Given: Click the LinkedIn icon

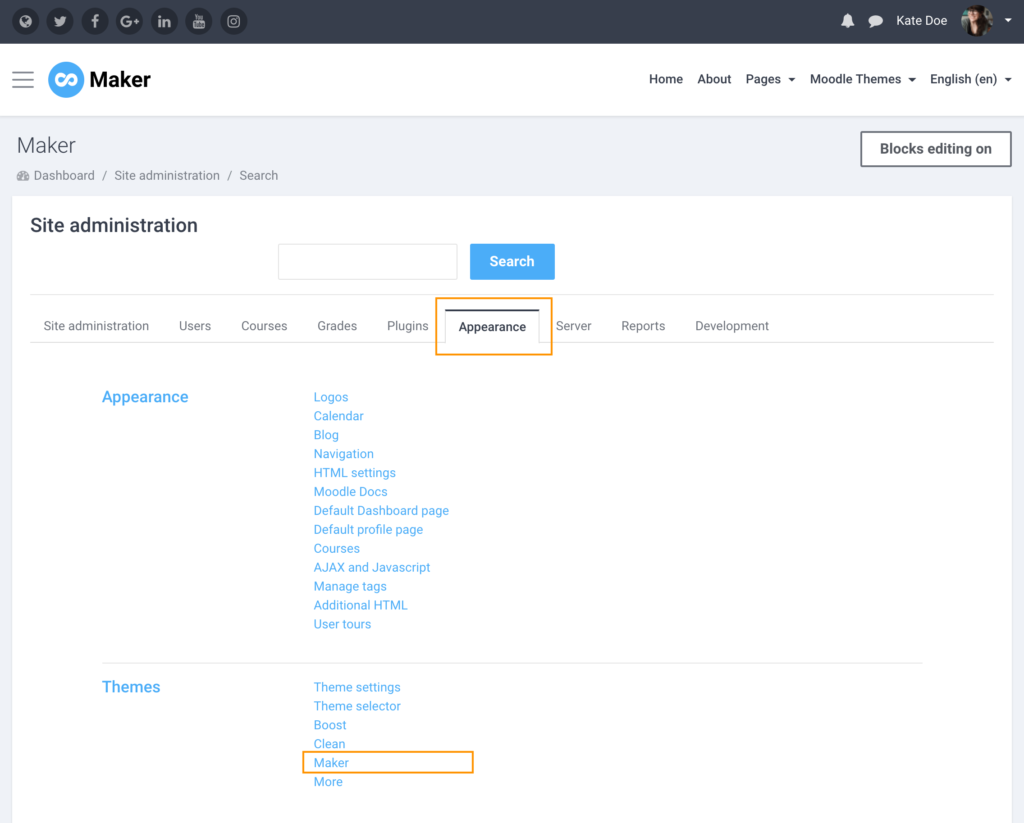Looking at the screenshot, I should 164,21.
